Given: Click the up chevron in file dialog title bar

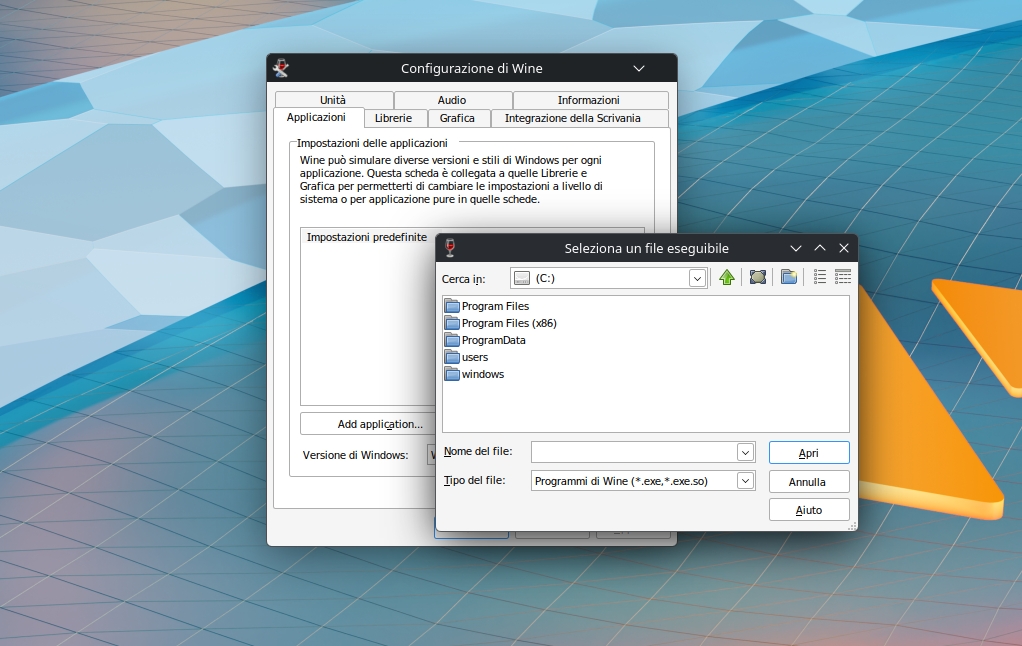Looking at the screenshot, I should tap(820, 248).
